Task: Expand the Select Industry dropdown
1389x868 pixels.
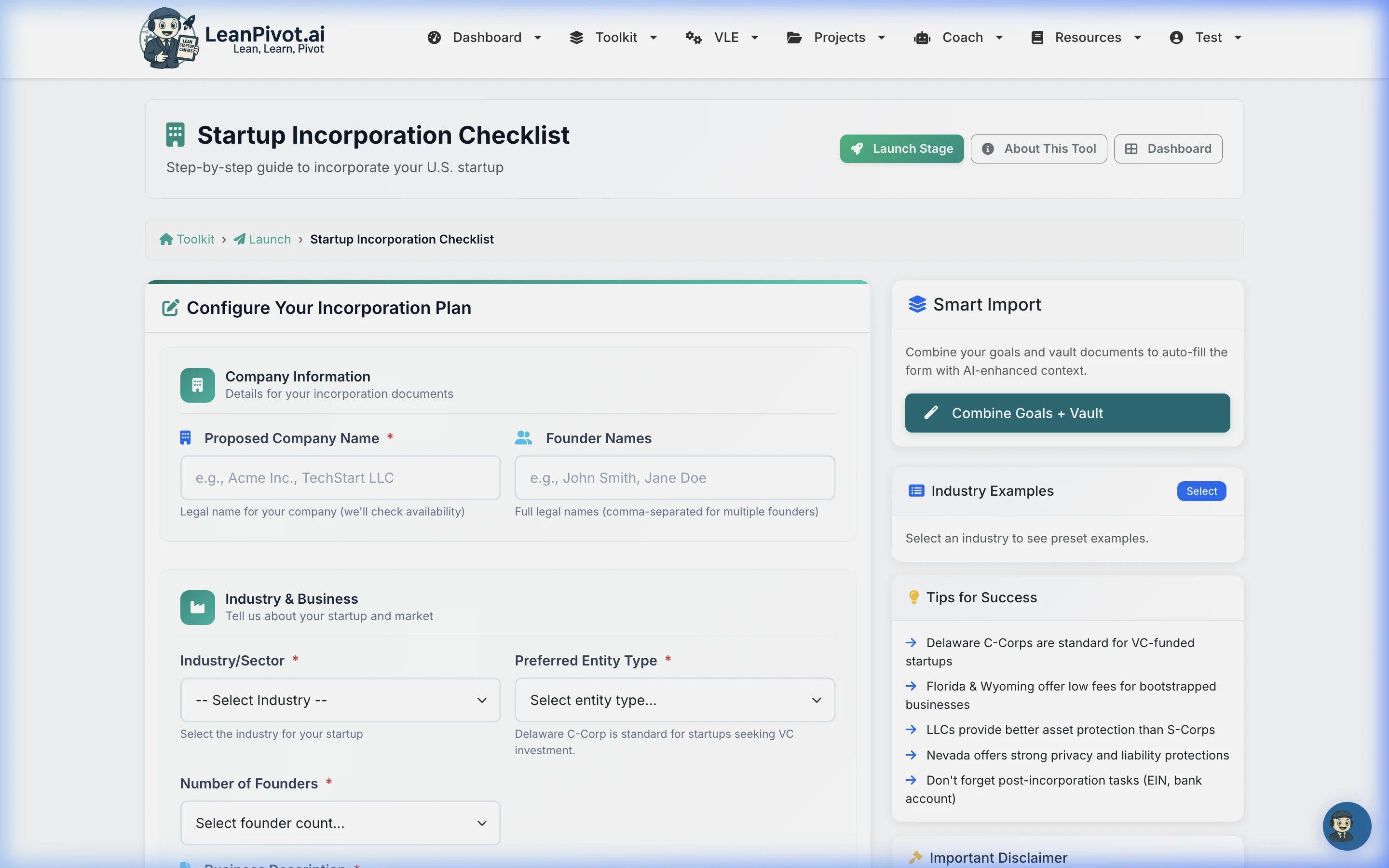Action: point(340,700)
